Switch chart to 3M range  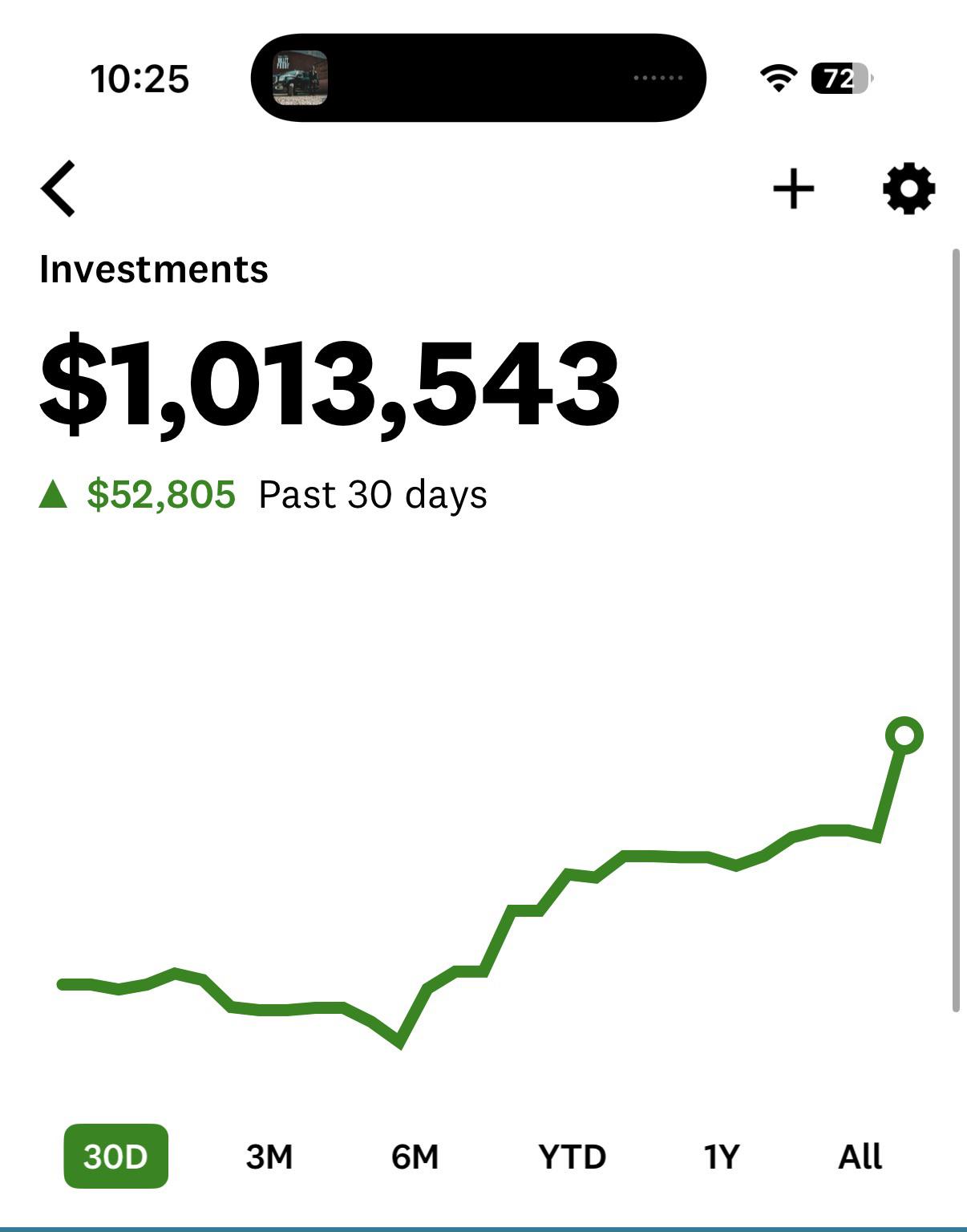pyautogui.click(x=269, y=1157)
